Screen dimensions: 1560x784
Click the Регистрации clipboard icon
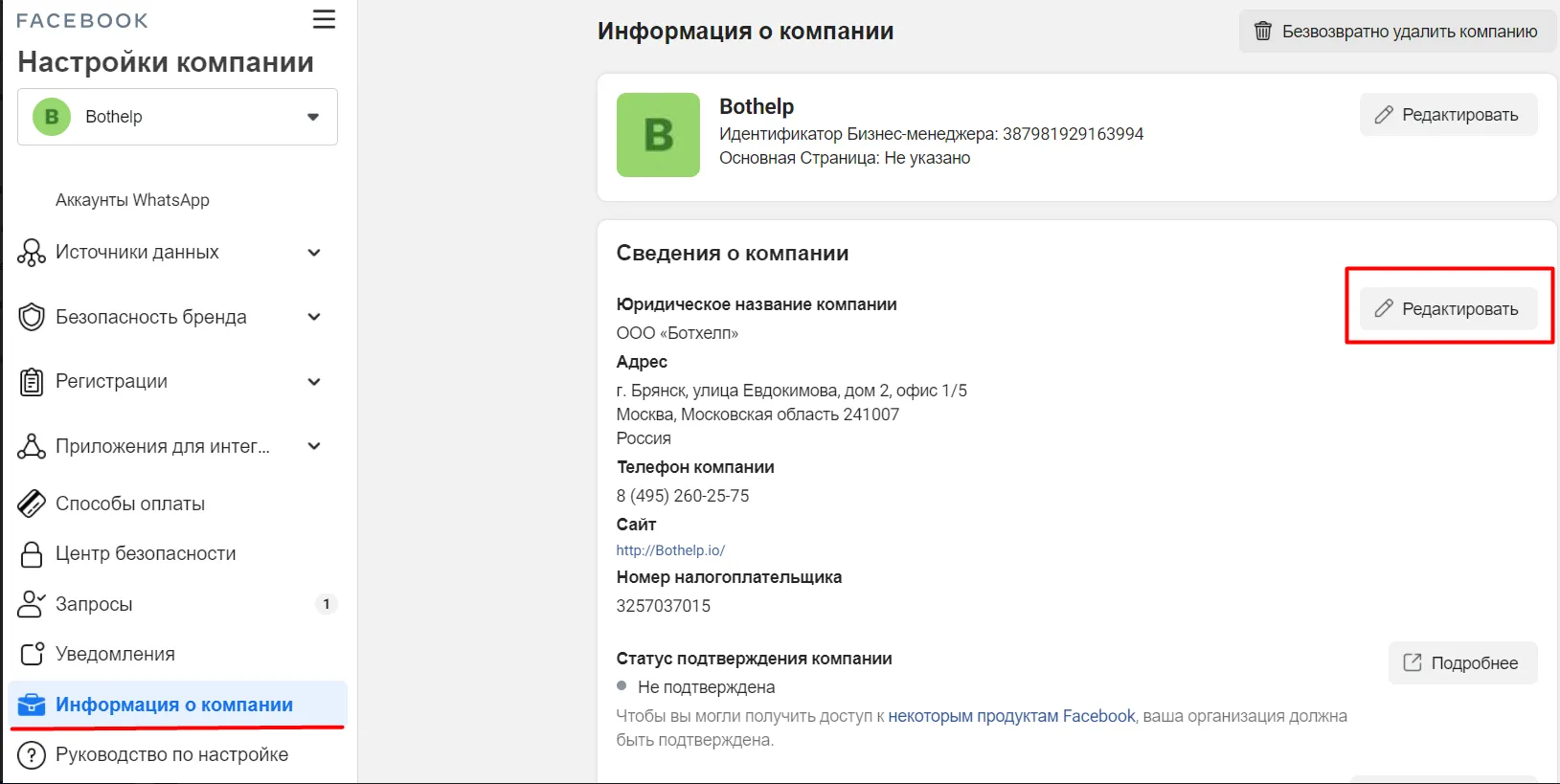32,382
